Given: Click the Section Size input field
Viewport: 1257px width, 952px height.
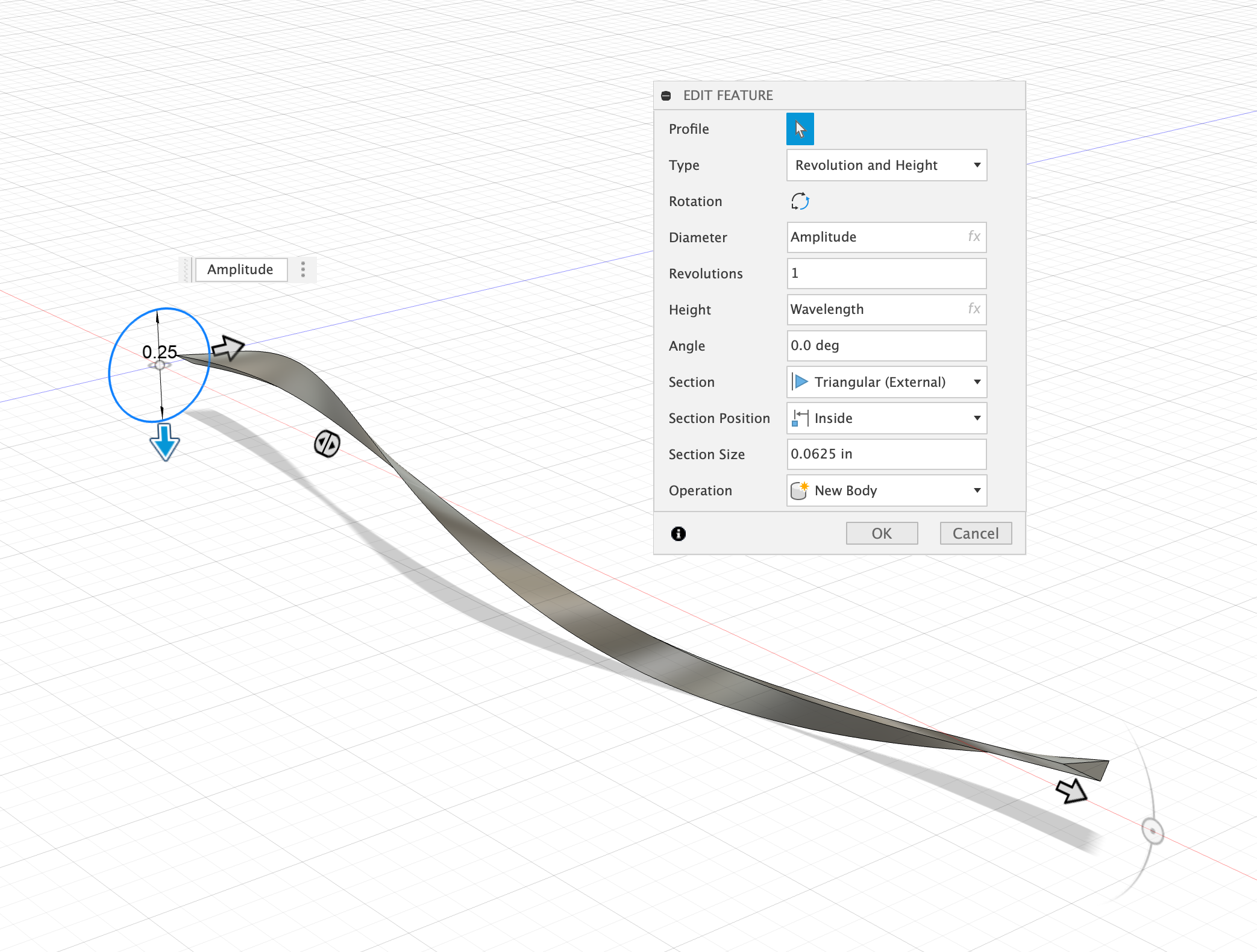Looking at the screenshot, I should tap(885, 453).
